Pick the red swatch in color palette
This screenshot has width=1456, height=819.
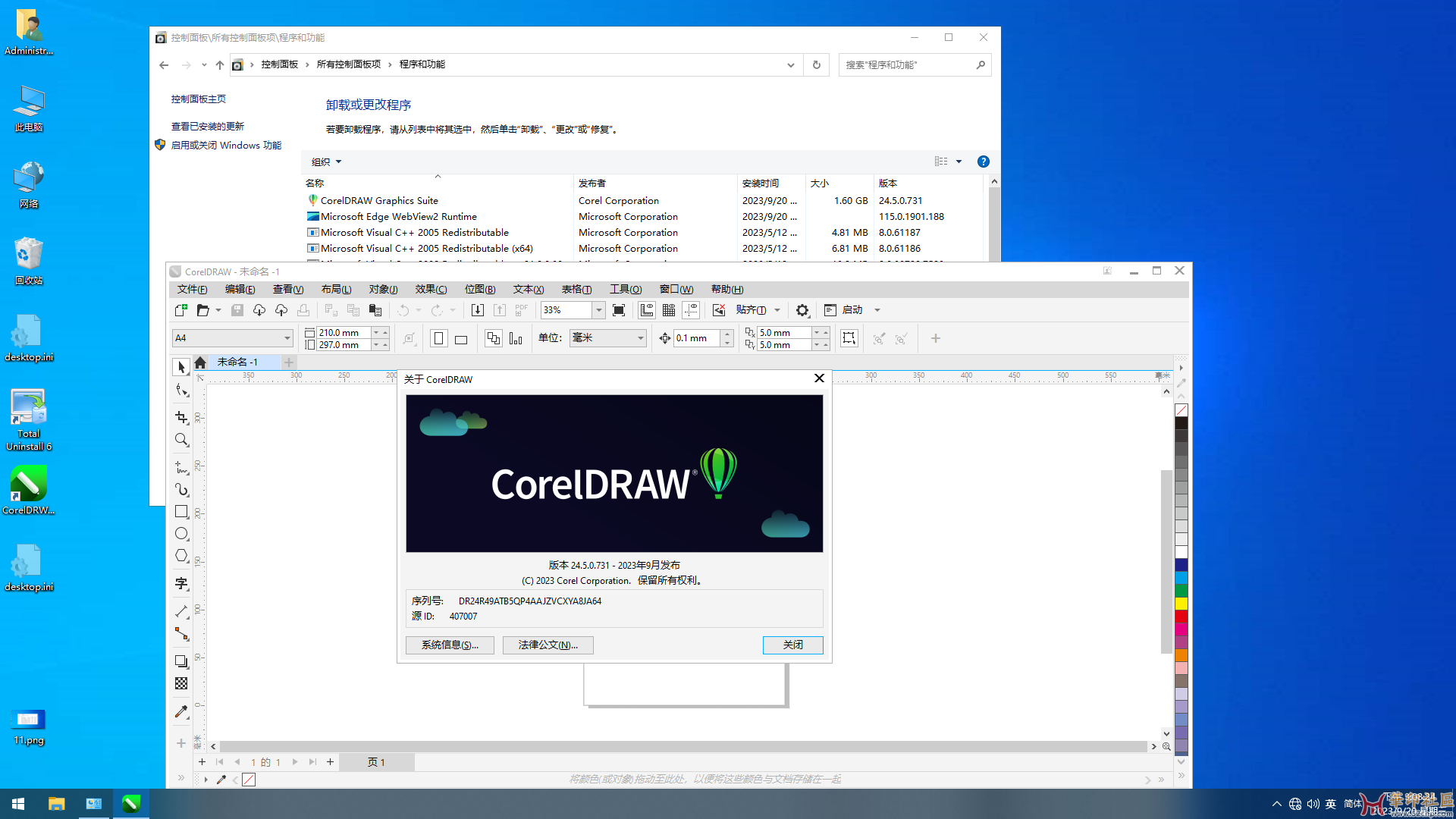(1181, 617)
